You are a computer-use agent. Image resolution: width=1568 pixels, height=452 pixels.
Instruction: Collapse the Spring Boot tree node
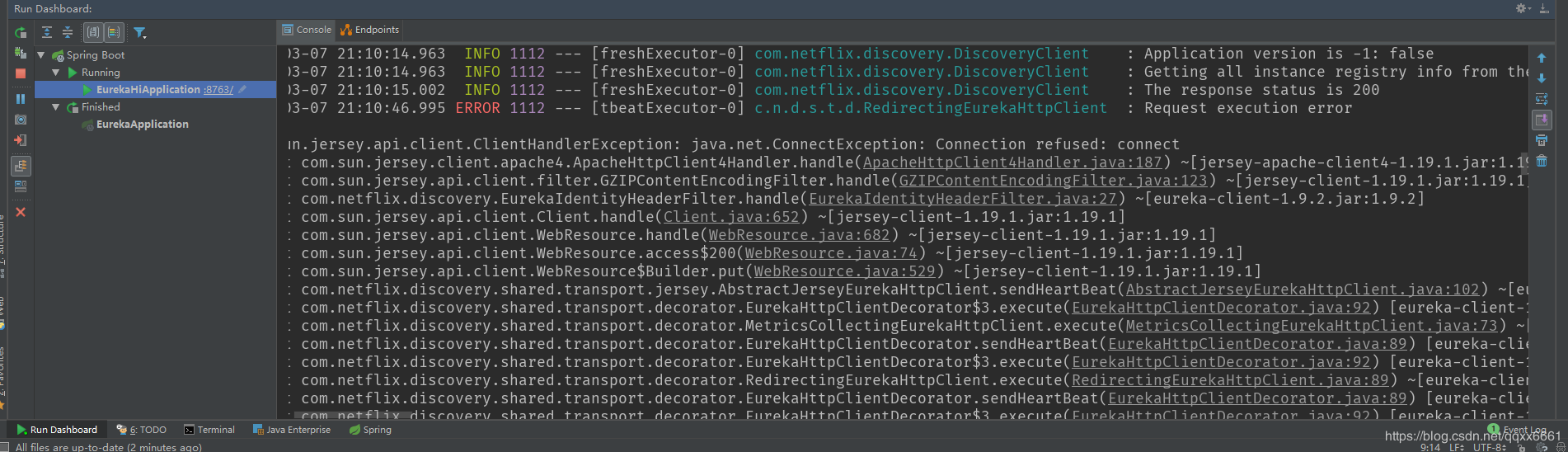coord(42,55)
